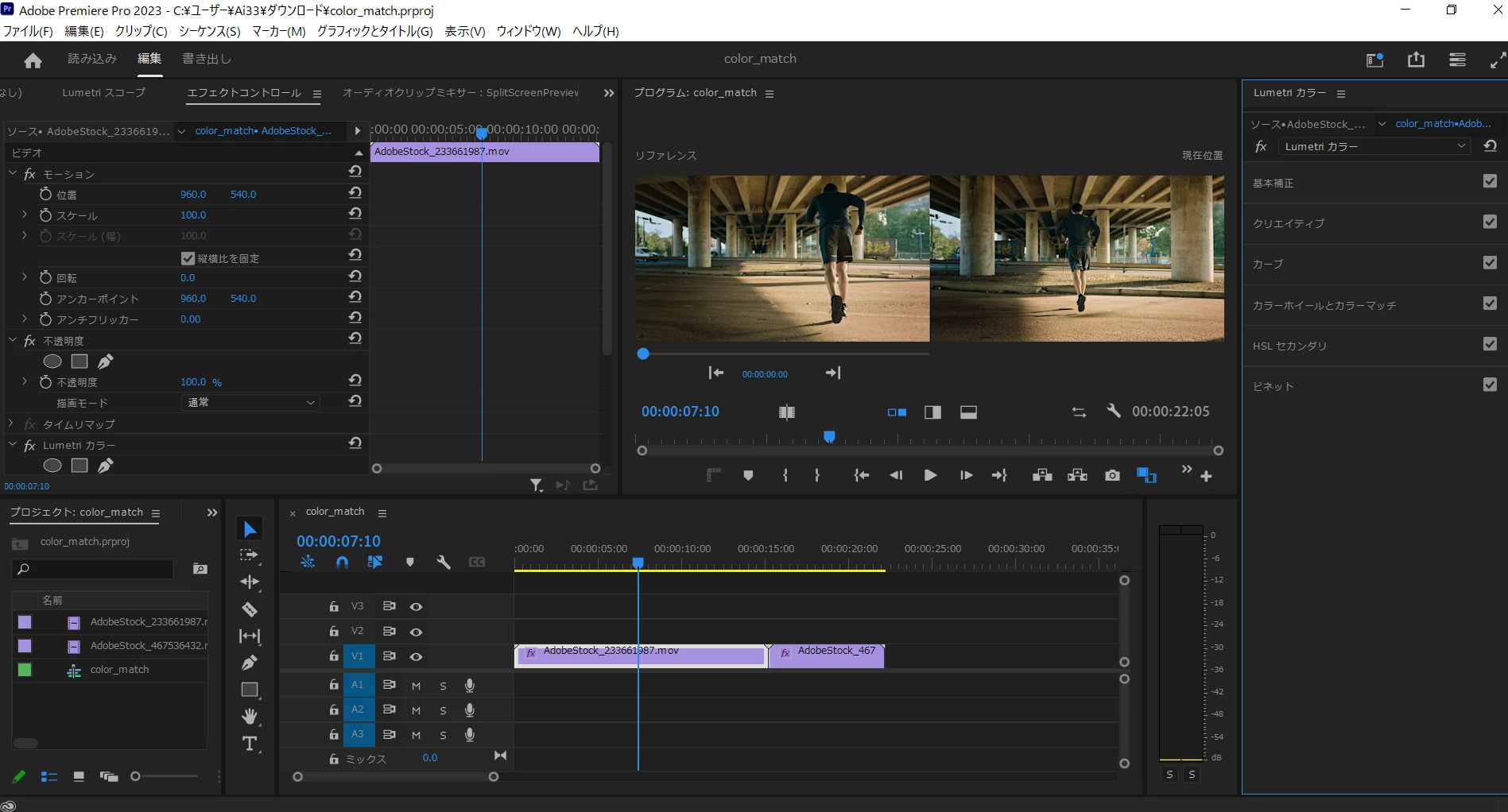Open the Lumetri カラー effect dropdown
Image resolution: width=1508 pixels, height=812 pixels.
(x=1373, y=146)
